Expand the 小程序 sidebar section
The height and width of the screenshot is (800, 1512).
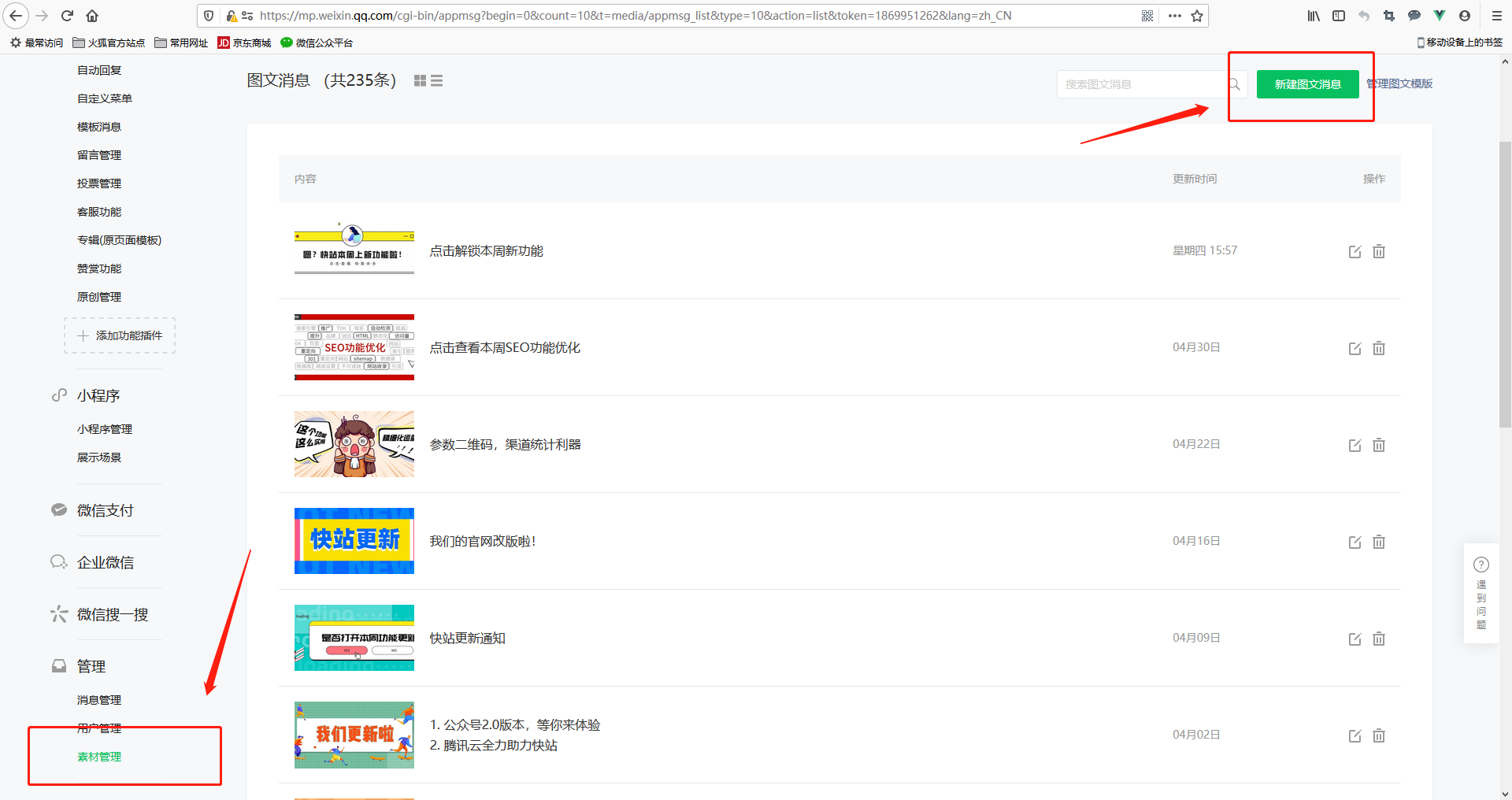pos(98,395)
